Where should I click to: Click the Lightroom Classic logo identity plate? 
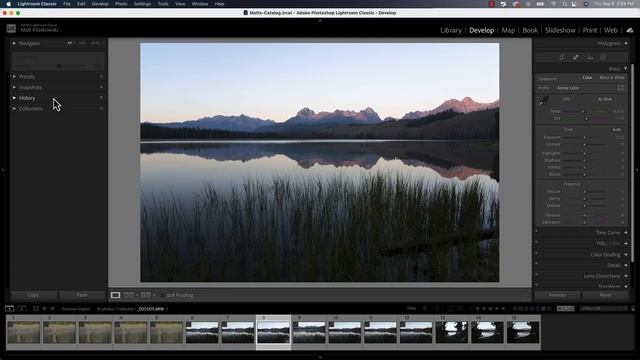[x=11, y=28]
